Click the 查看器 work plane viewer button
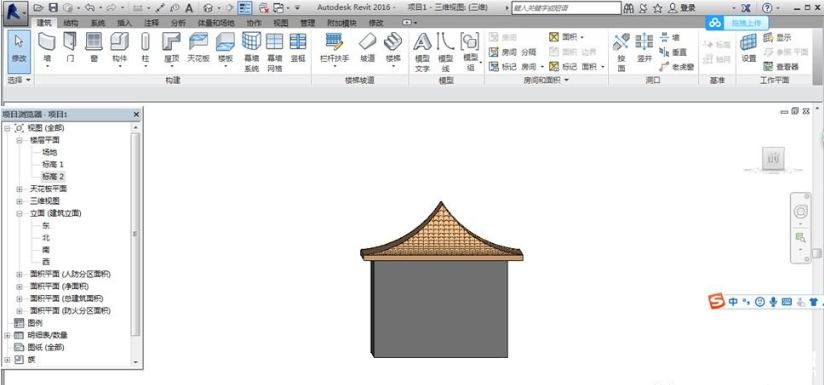 point(781,67)
